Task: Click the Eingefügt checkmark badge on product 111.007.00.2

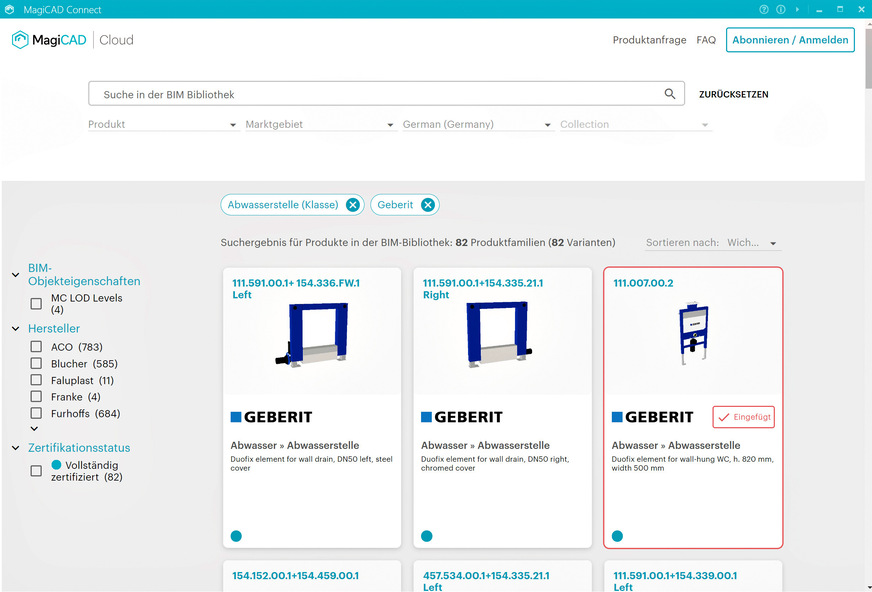Action: point(743,417)
